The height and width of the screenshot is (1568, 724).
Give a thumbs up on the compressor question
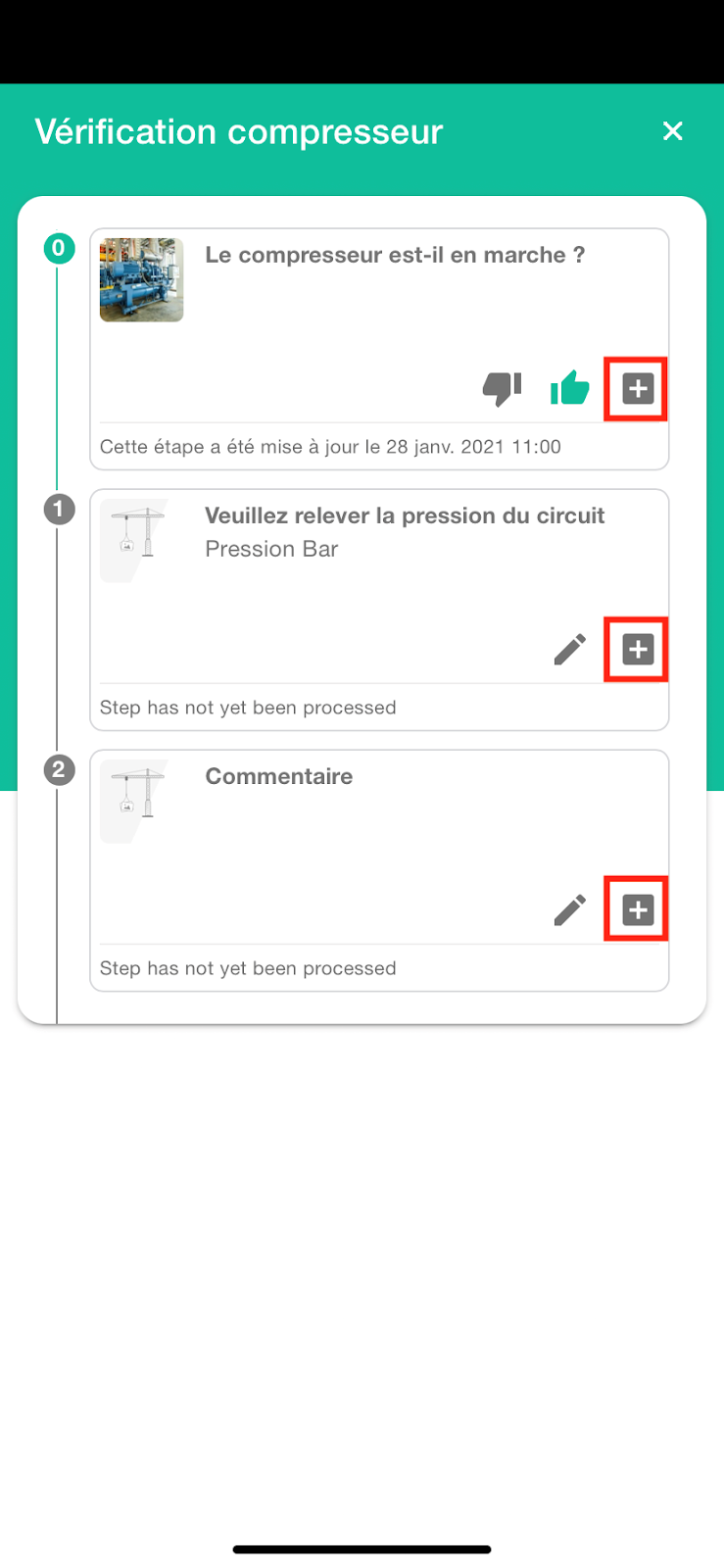tap(569, 388)
